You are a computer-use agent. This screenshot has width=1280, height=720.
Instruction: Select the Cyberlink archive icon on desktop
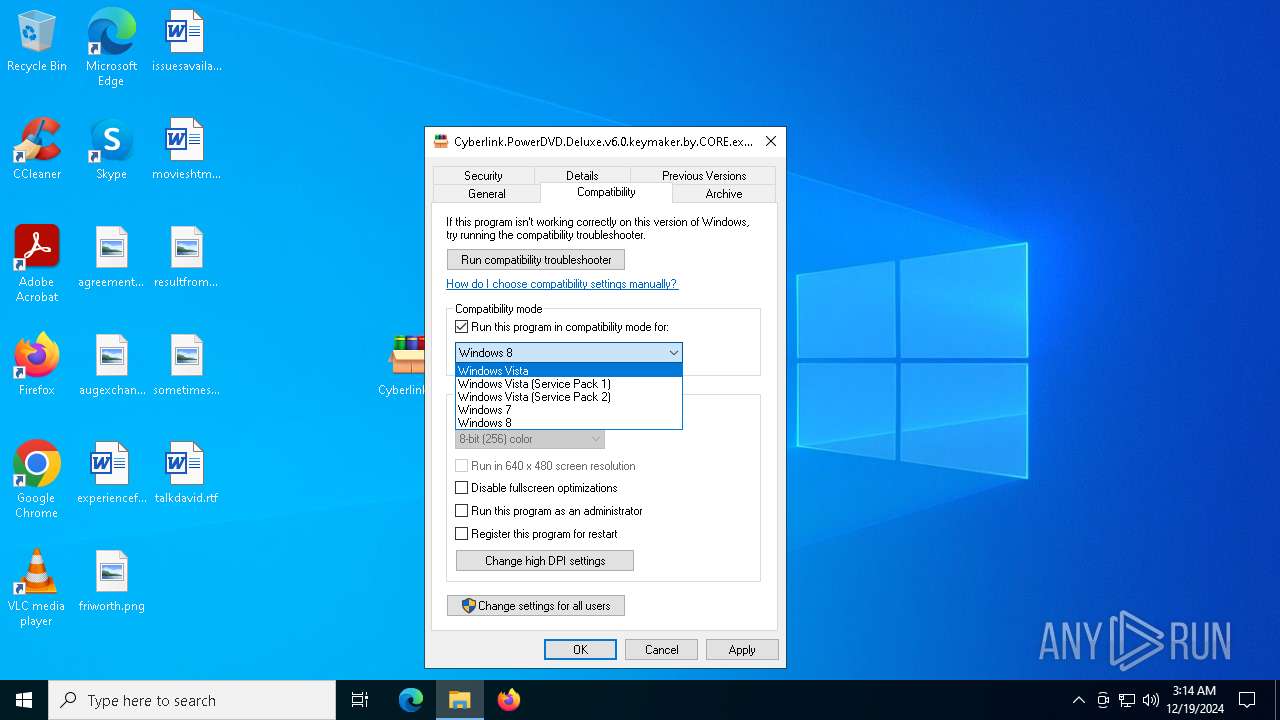point(404,366)
